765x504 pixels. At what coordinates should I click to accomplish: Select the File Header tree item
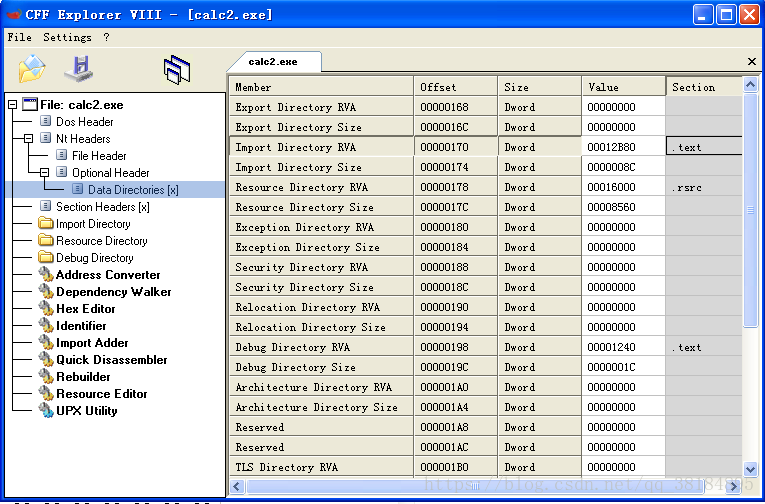point(99,156)
